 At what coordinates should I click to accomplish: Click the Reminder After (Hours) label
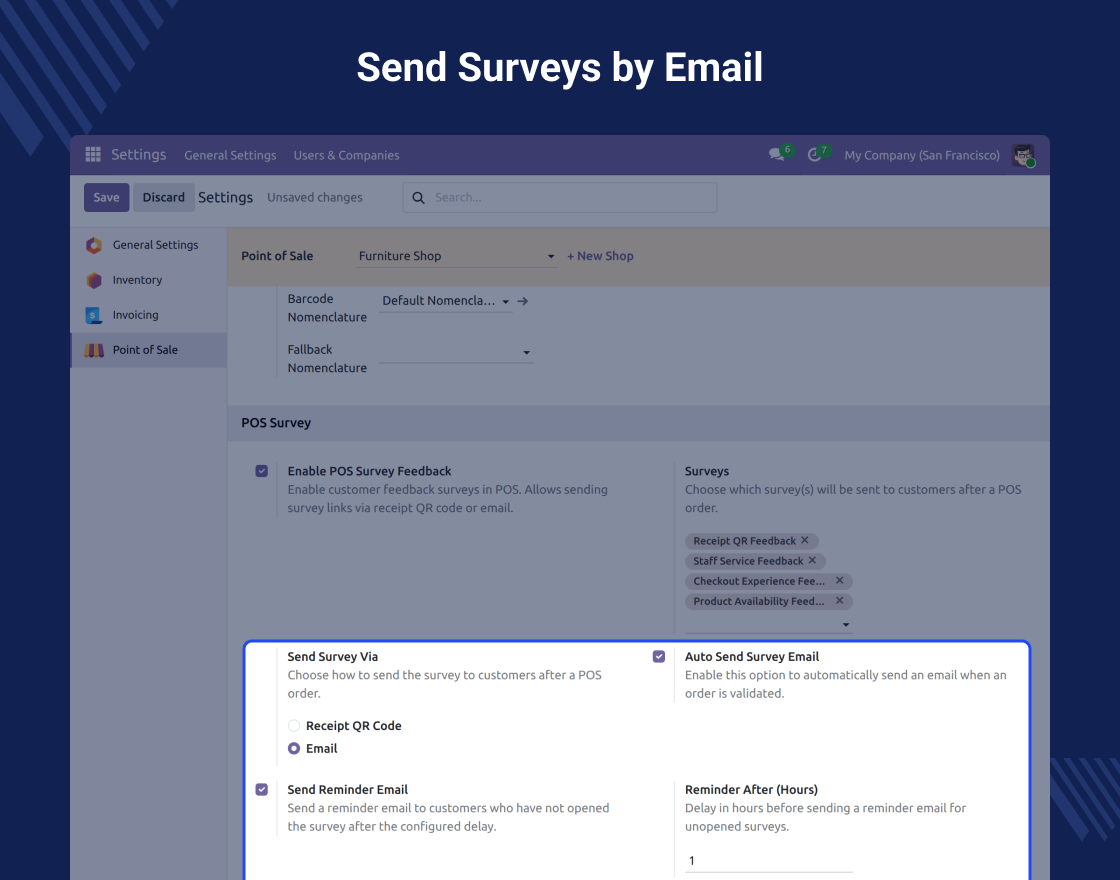751,789
